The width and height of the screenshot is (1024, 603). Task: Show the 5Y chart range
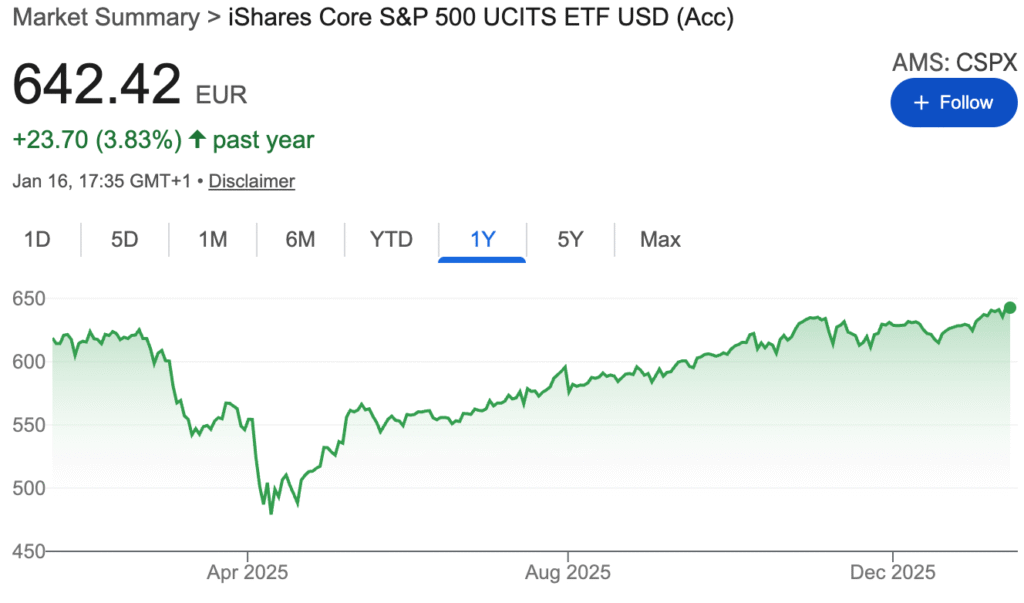tap(569, 240)
